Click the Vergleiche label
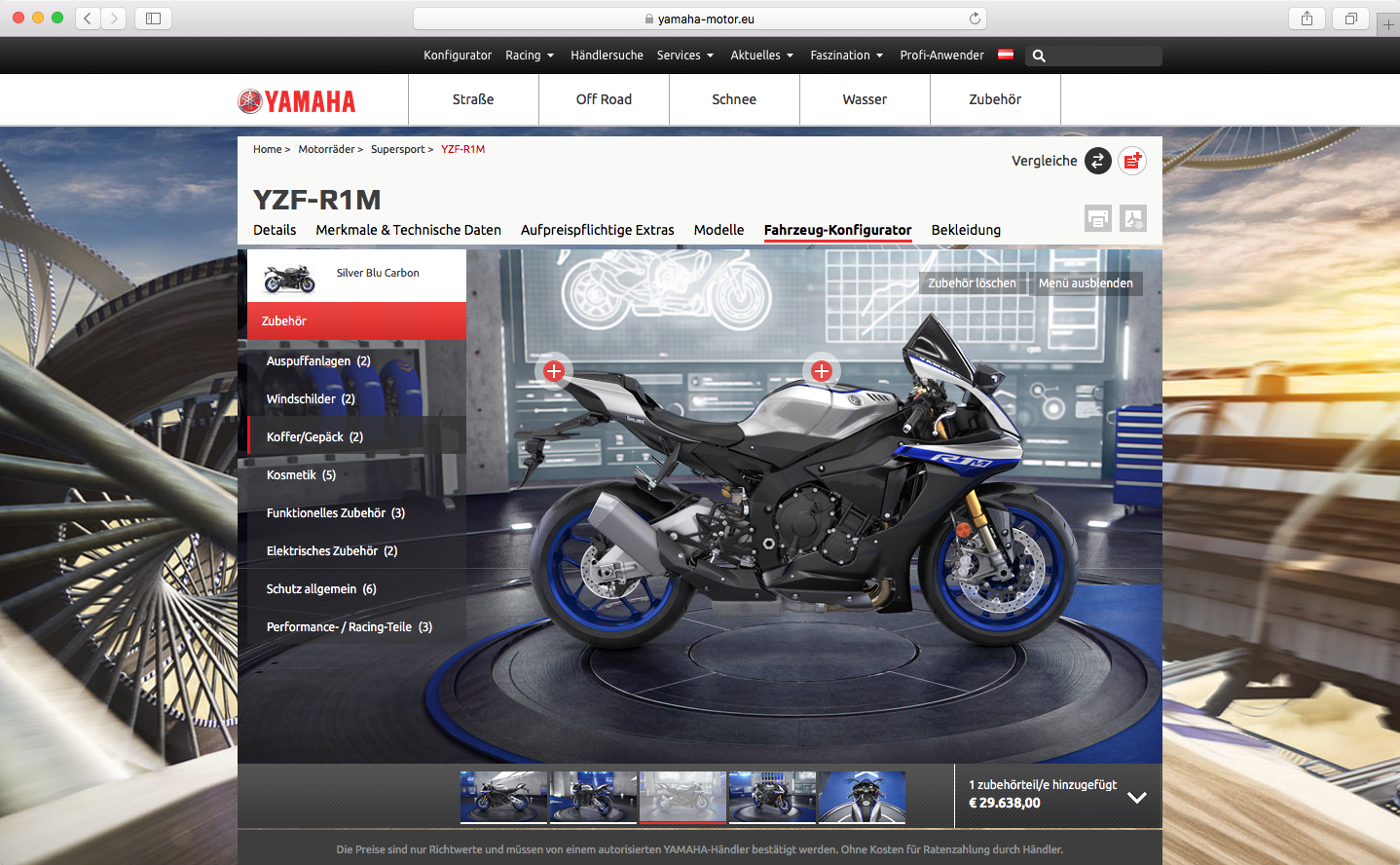The image size is (1400, 865). click(x=1045, y=161)
